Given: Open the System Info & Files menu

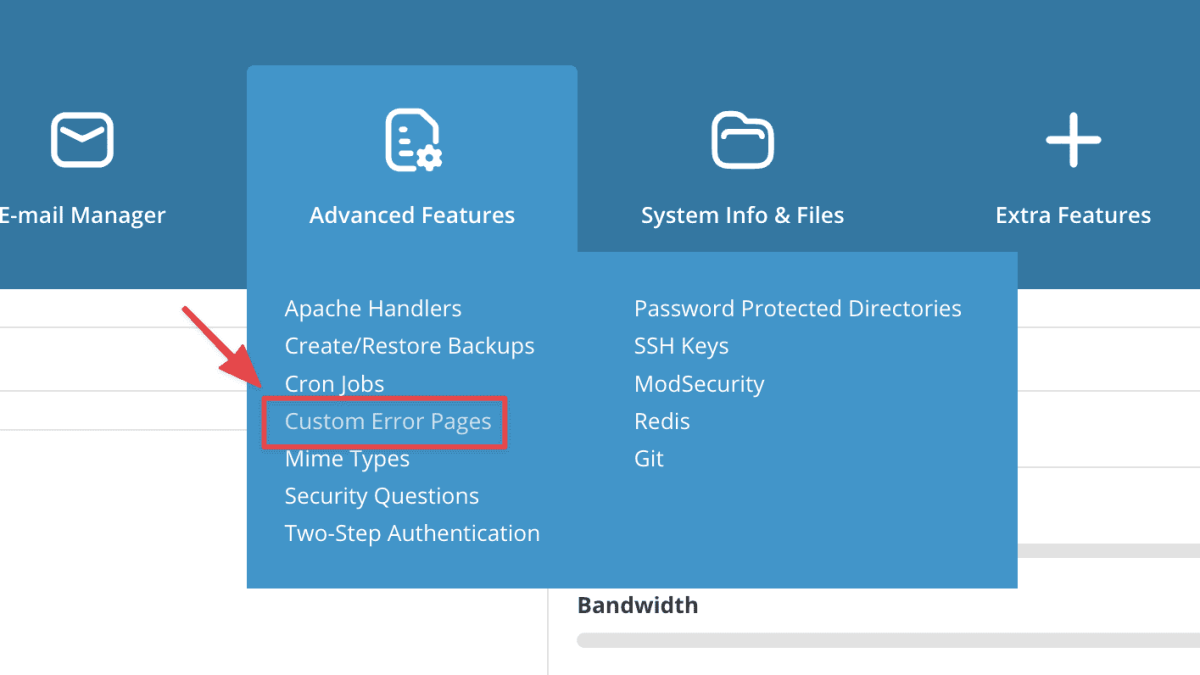Looking at the screenshot, I should coord(742,214).
